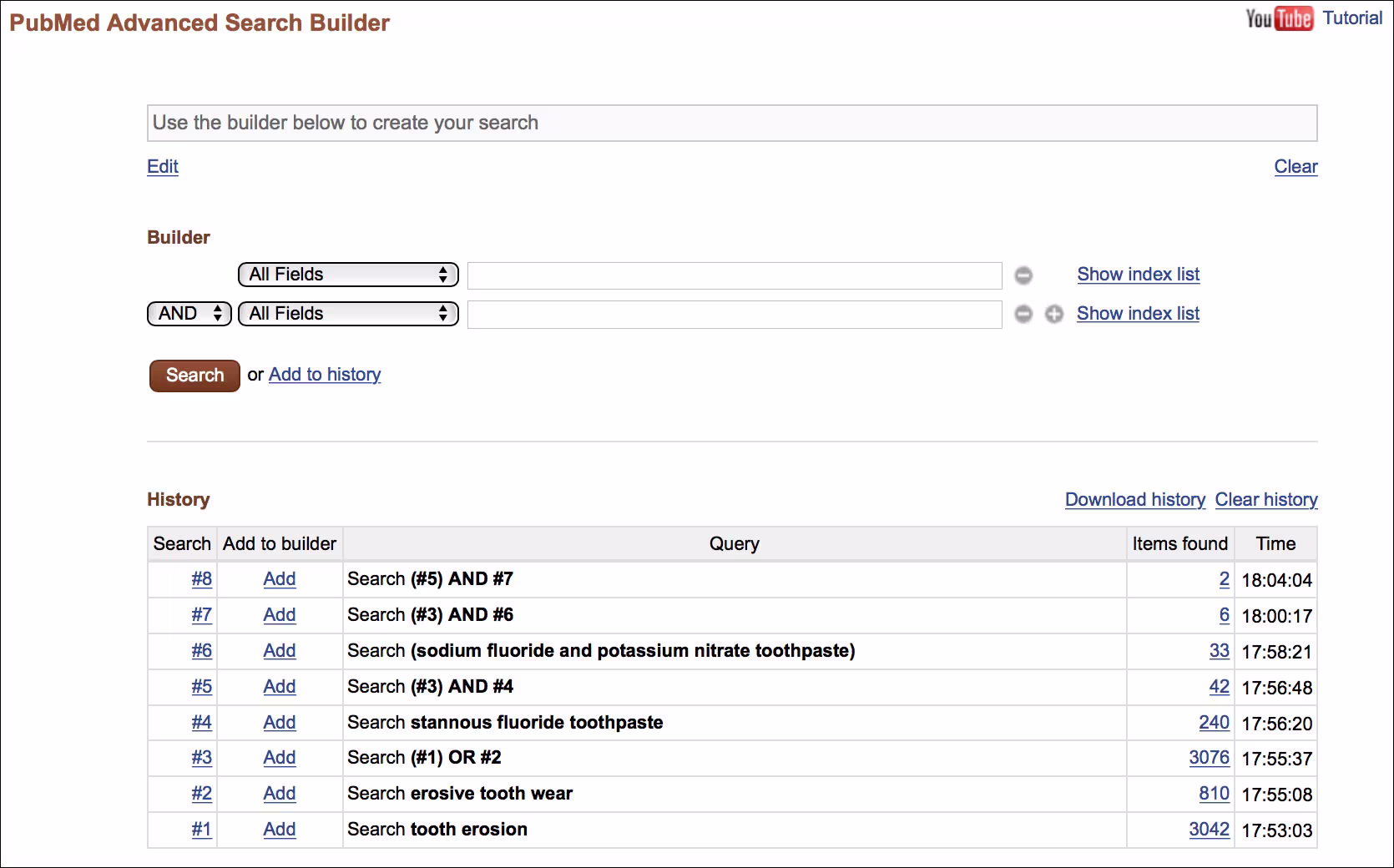Clear the search box with Clear link
1394x868 pixels.
tap(1296, 167)
